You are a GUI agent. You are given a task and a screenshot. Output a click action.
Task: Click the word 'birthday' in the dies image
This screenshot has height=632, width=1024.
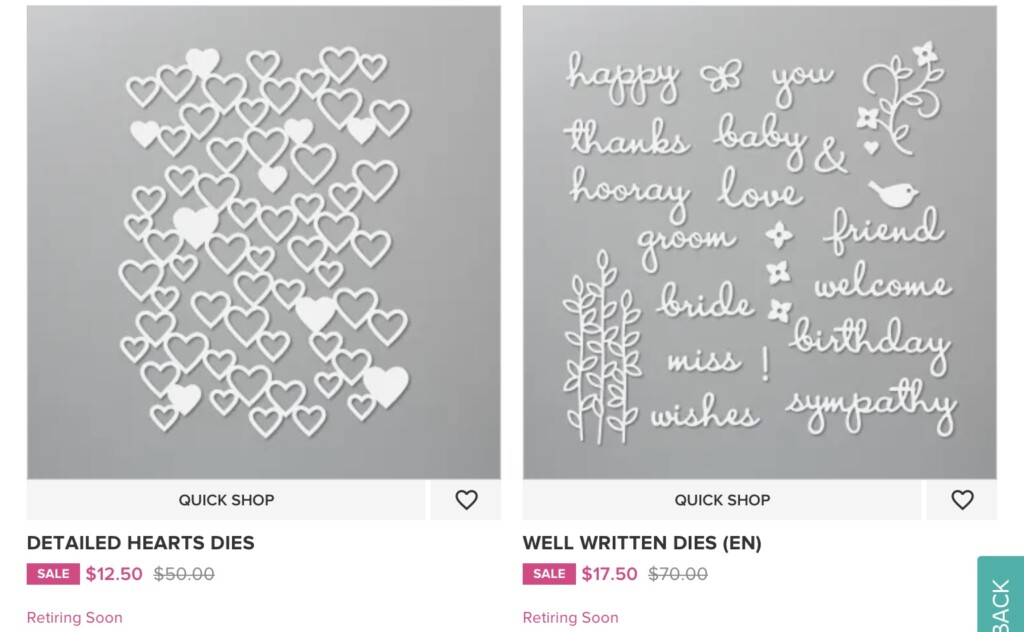click(x=870, y=341)
